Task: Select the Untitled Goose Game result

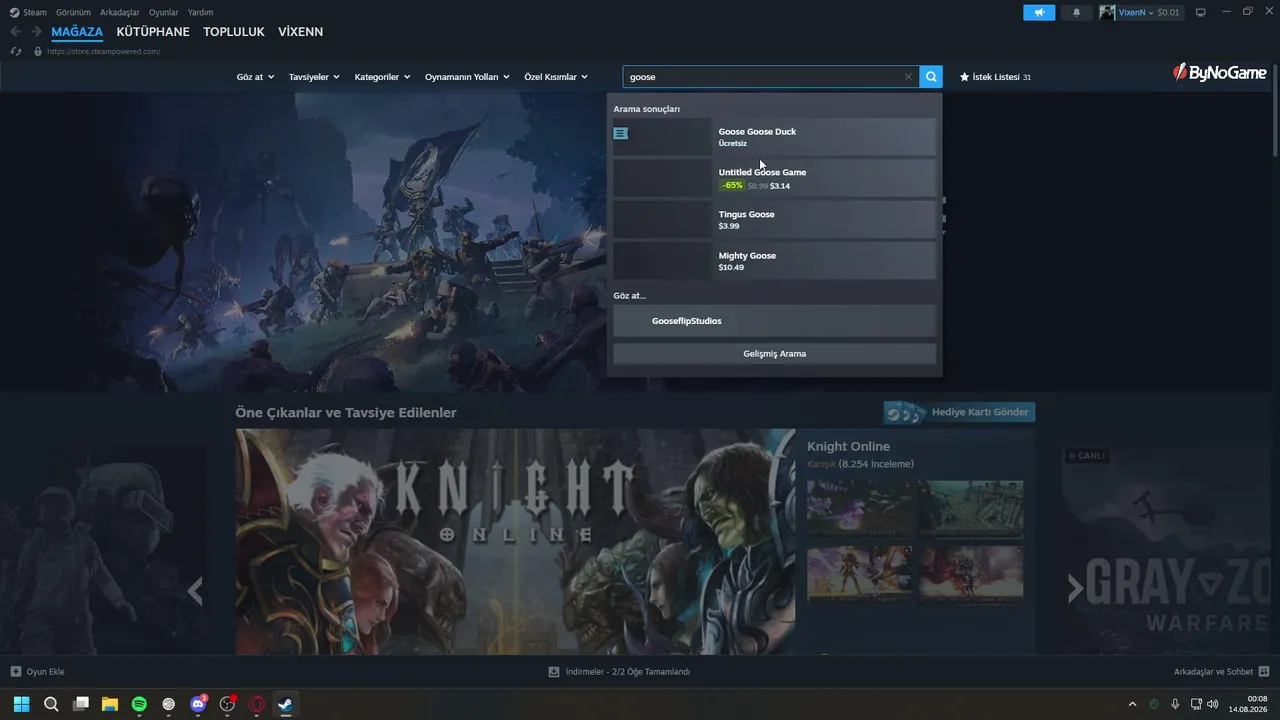Action: [x=775, y=178]
